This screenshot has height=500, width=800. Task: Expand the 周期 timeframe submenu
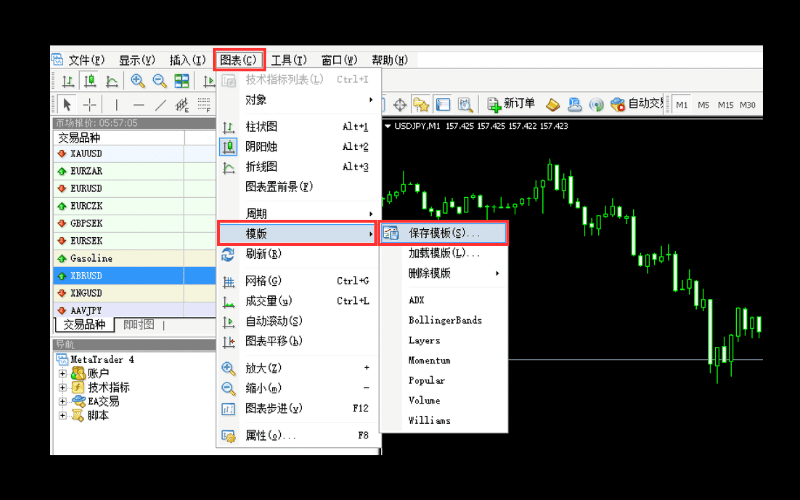point(299,214)
